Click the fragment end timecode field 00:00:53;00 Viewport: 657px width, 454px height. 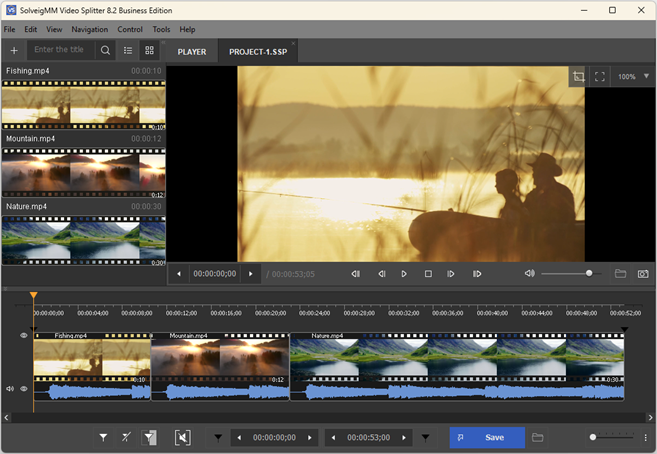(x=369, y=438)
